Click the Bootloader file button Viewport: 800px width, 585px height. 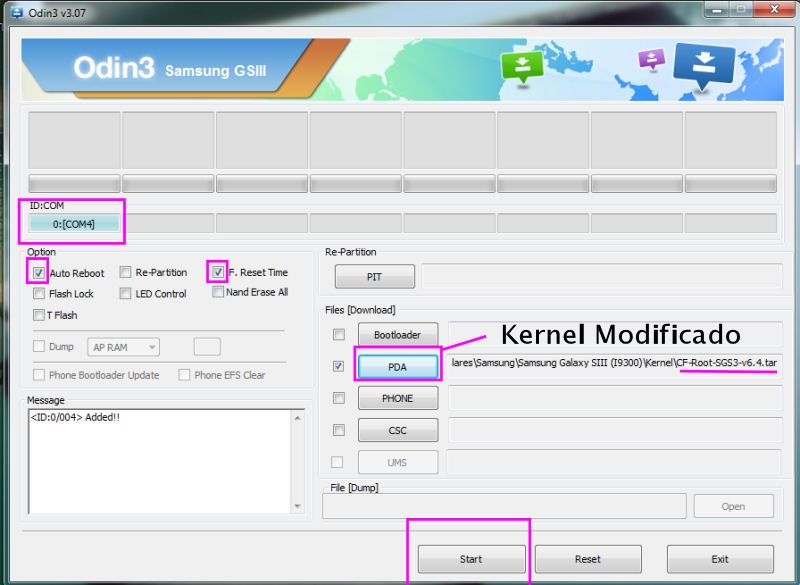pos(397,335)
